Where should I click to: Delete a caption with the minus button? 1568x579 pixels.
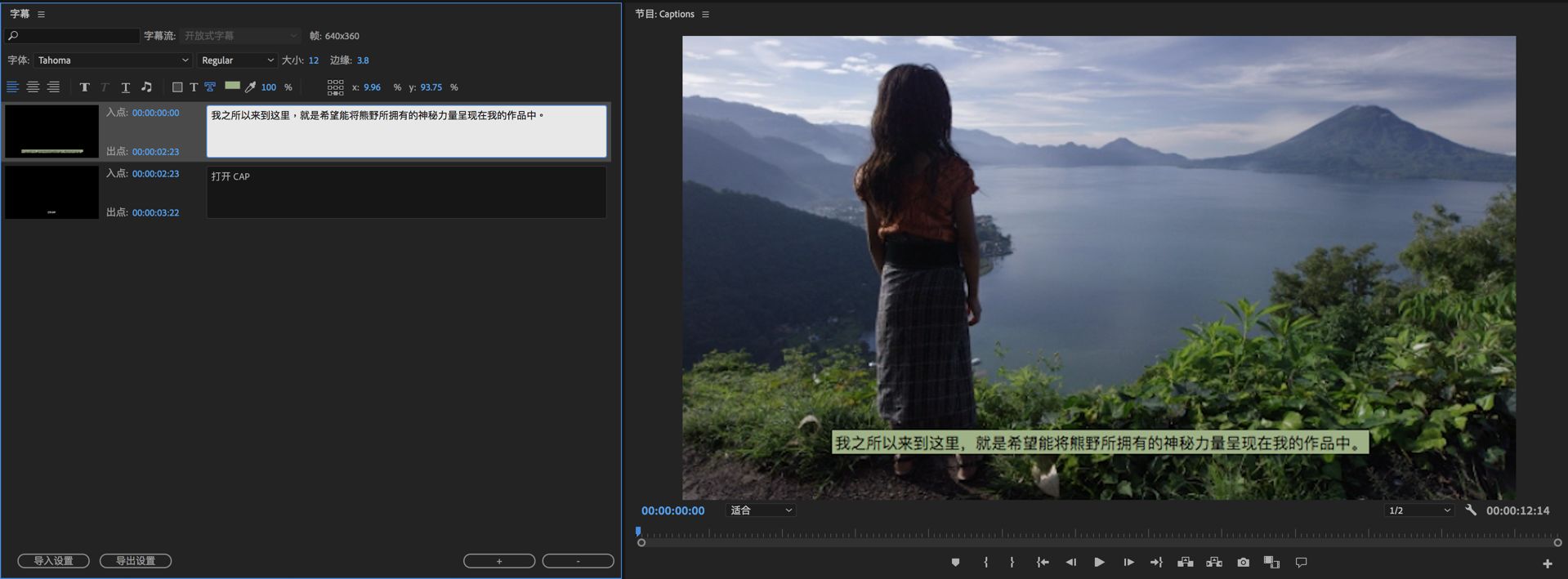(x=579, y=561)
